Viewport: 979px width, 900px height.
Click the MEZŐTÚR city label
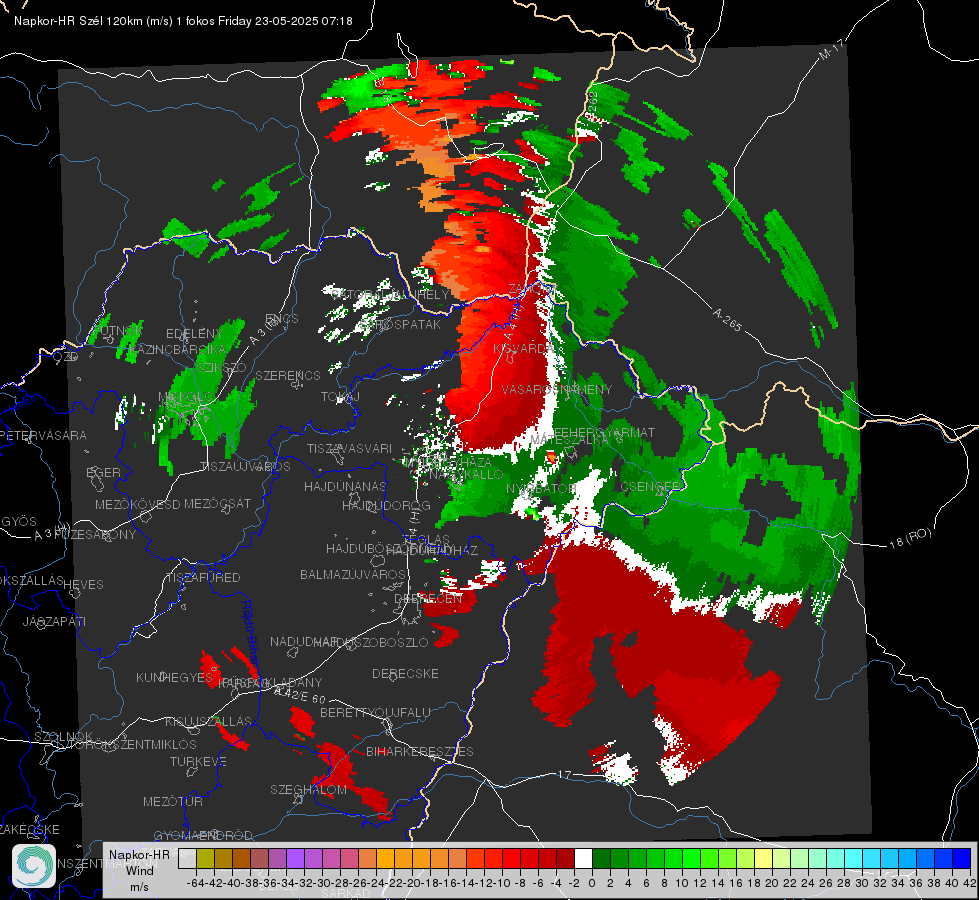click(173, 801)
